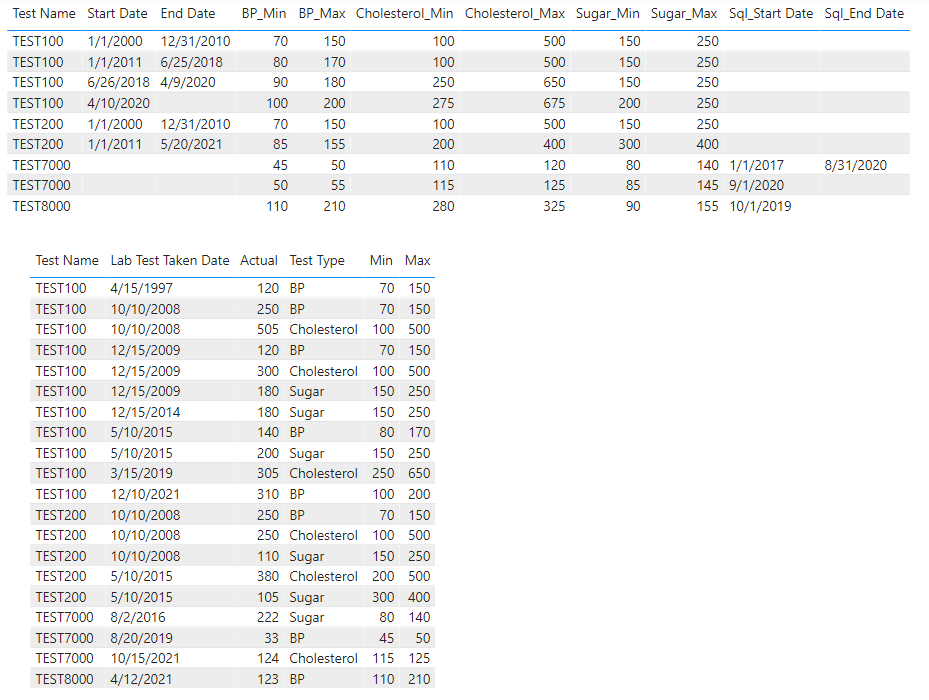929x700 pixels.
Task: Select the 12/10/2021 lab test date
Action: point(145,494)
